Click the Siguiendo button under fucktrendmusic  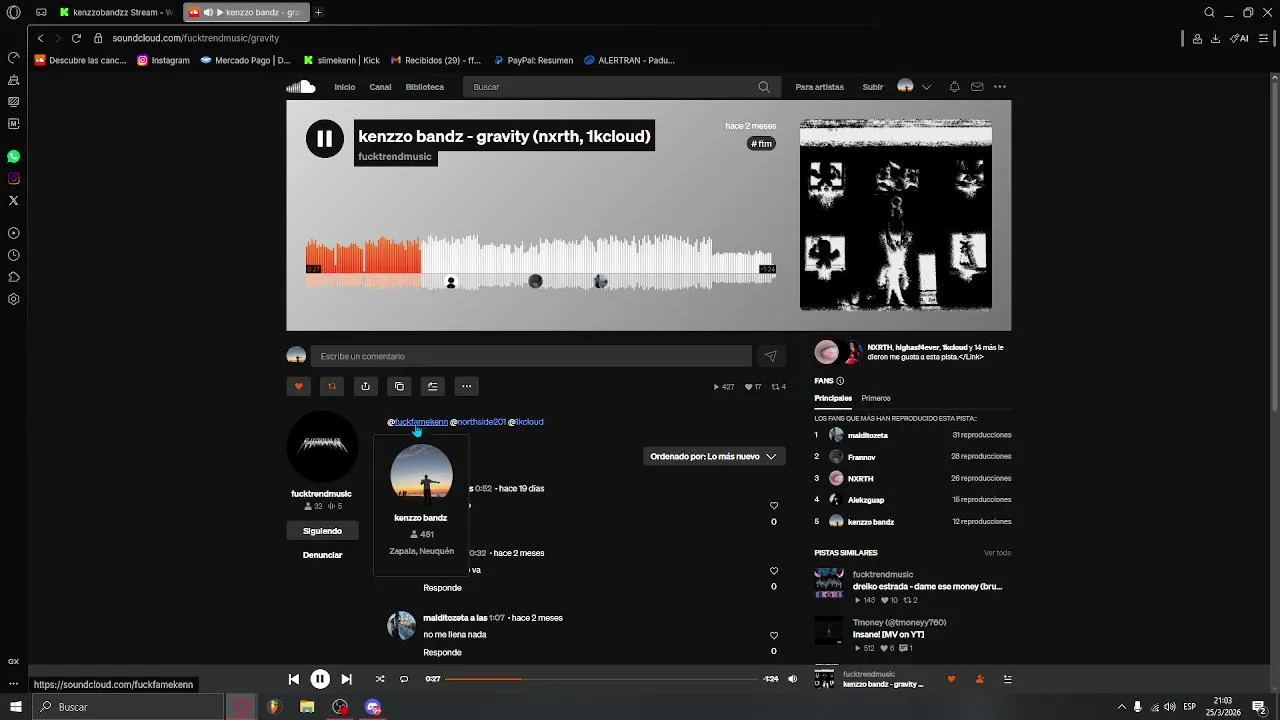tap(322, 531)
